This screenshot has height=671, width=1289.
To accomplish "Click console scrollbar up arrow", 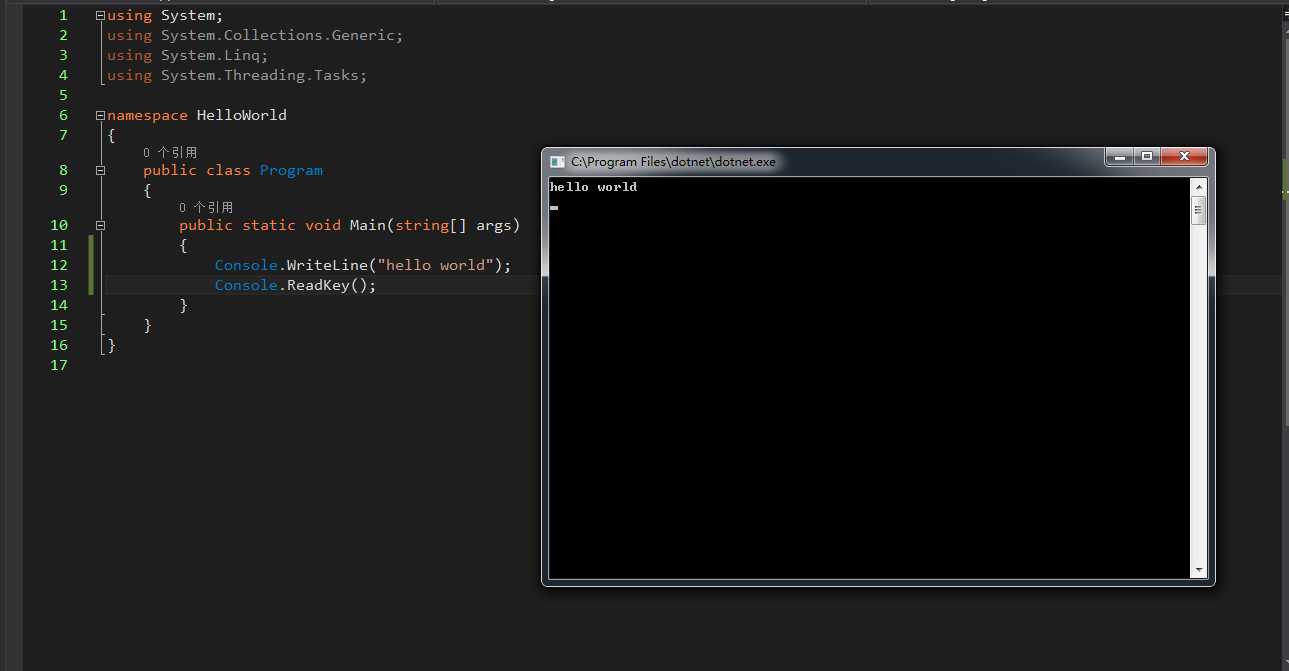I will coord(1199,187).
